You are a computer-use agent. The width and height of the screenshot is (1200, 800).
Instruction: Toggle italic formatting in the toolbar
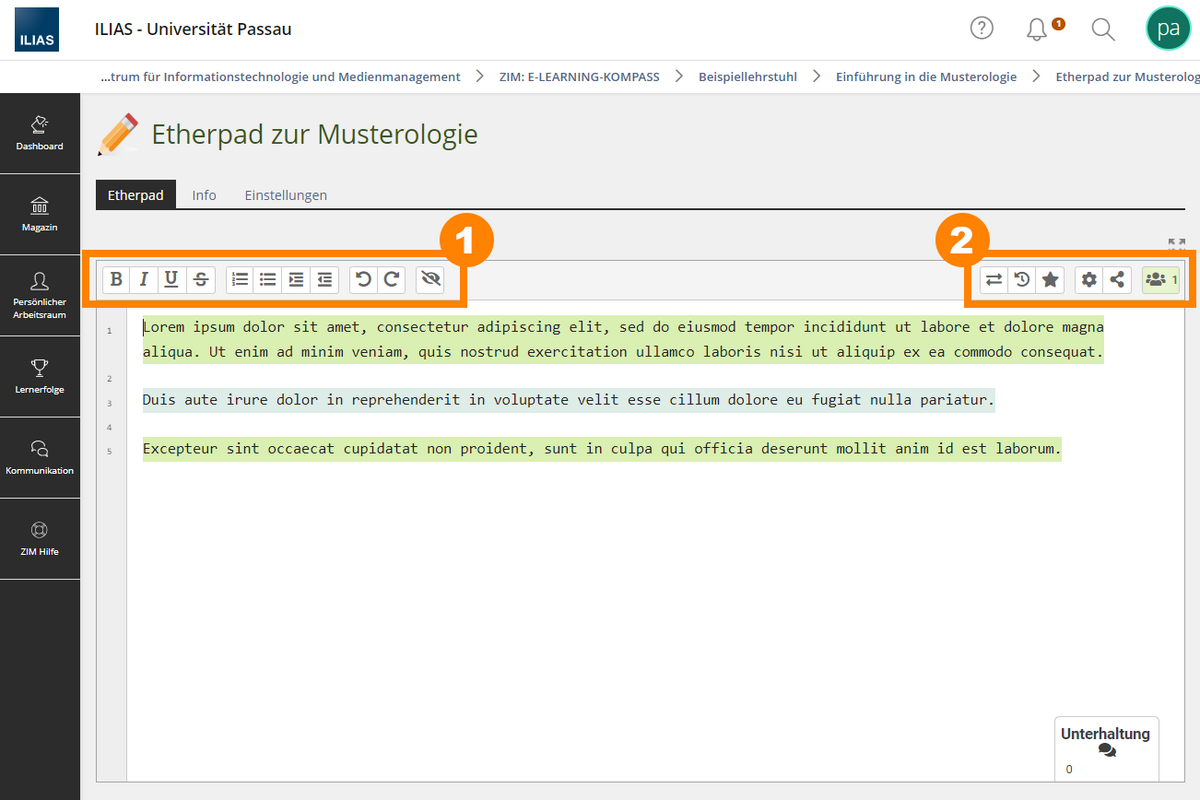pos(144,280)
